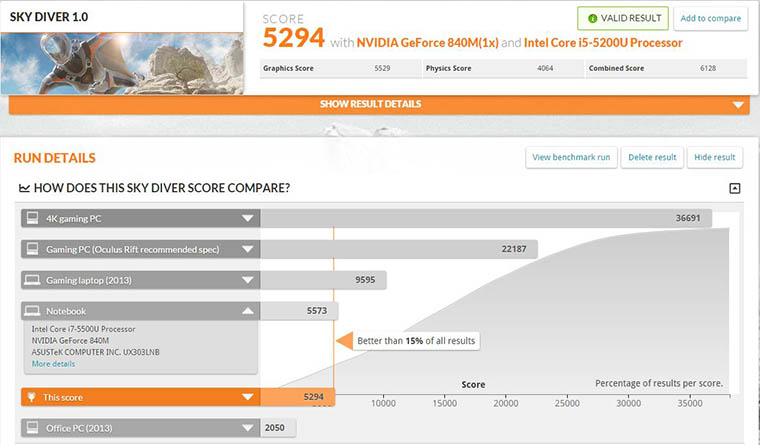The width and height of the screenshot is (760, 445).
Task: Click the 10000 axis label on chart
Action: [x=383, y=403]
